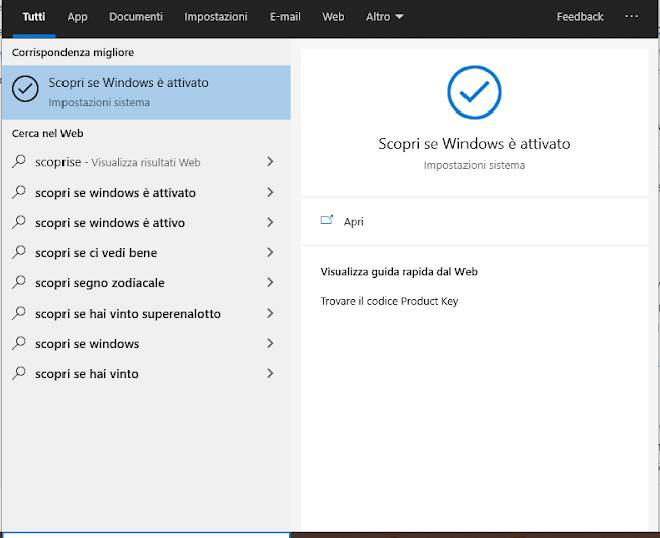Click the Feedback button
This screenshot has width=660, height=538.
coord(580,17)
